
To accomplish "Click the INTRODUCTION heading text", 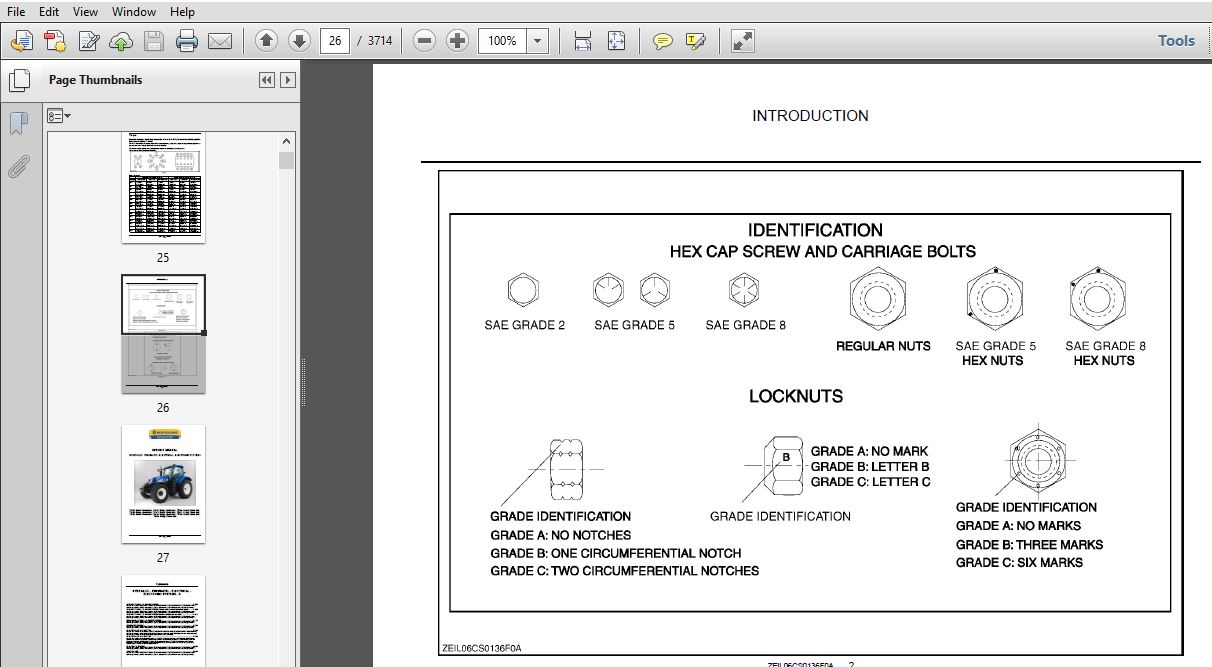I will [810, 116].
